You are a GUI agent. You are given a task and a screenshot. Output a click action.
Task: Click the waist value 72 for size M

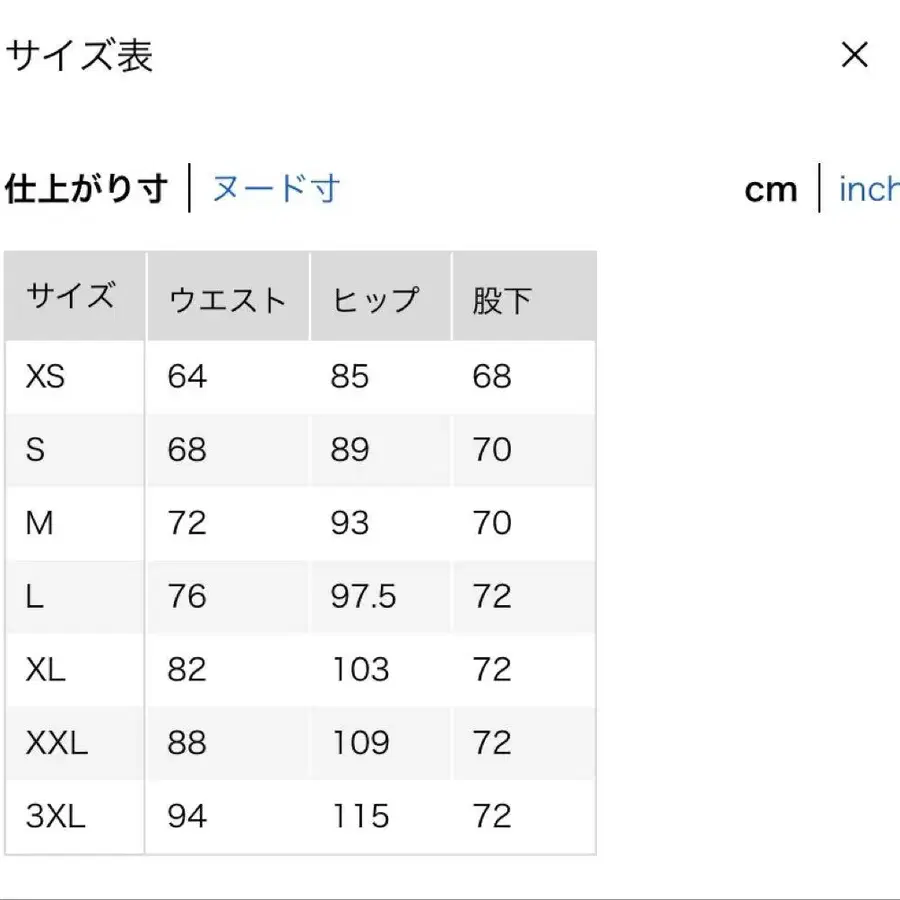click(186, 523)
